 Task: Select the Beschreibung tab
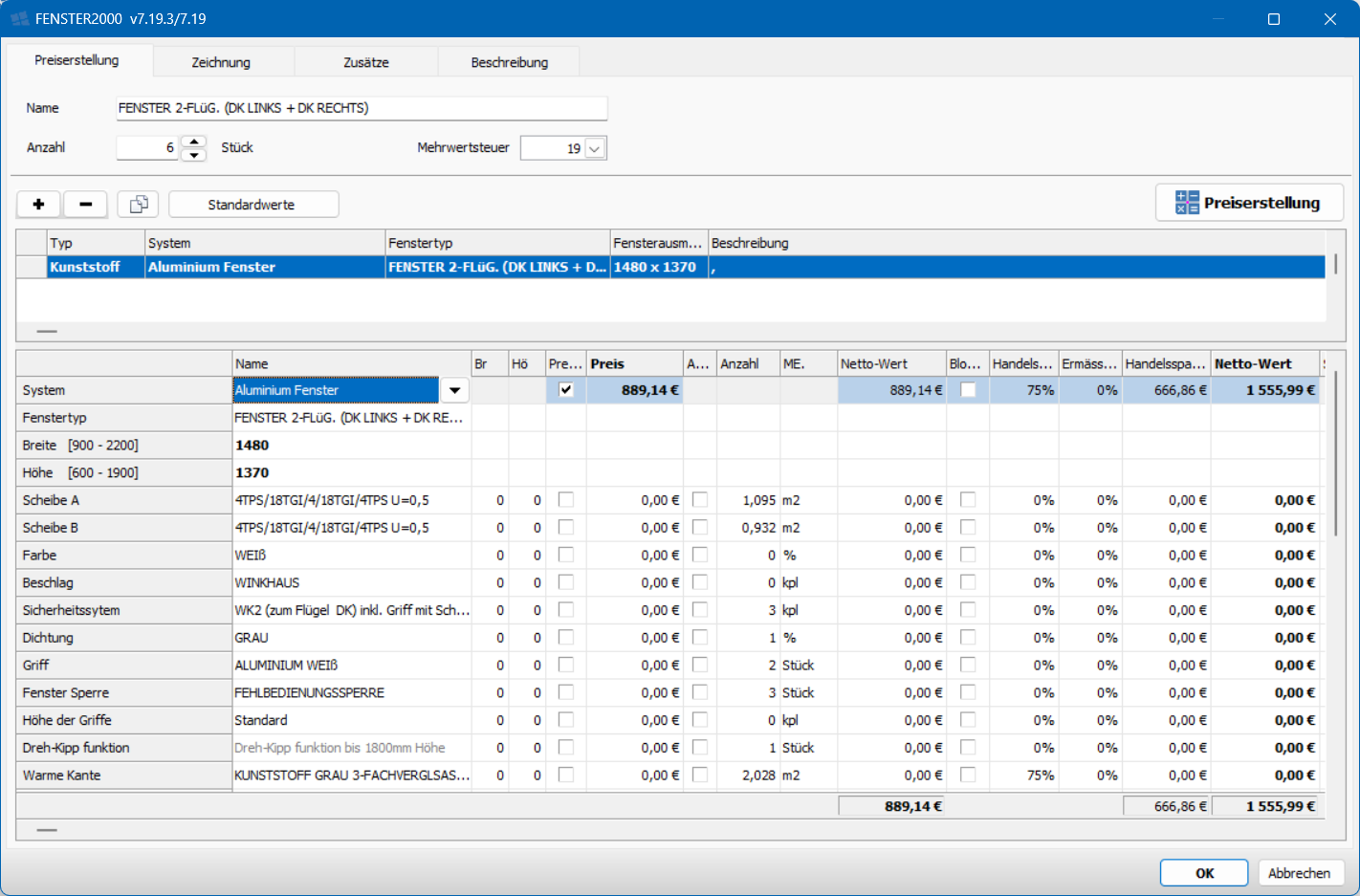click(x=509, y=62)
